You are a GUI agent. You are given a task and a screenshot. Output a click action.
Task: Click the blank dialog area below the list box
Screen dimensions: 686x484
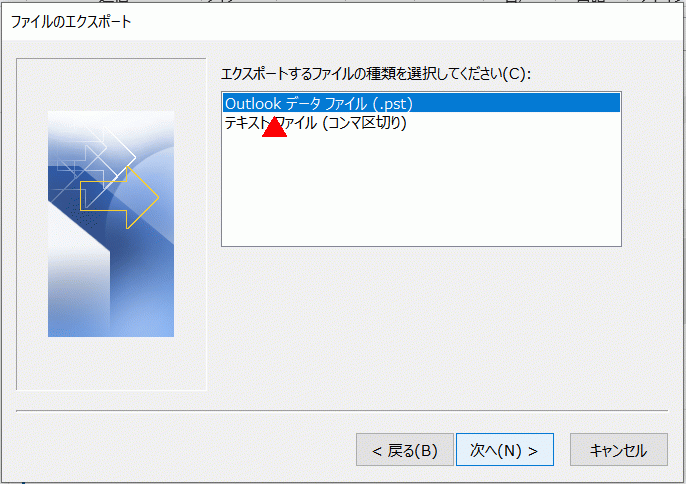[421, 328]
